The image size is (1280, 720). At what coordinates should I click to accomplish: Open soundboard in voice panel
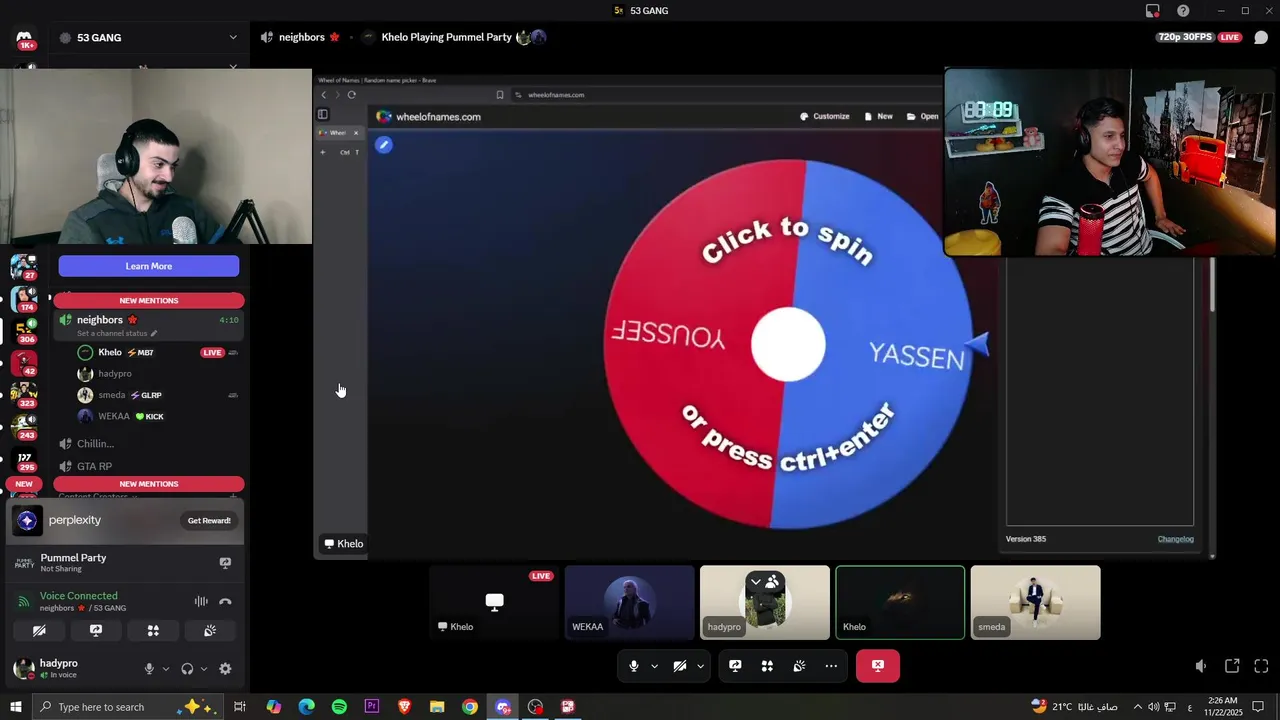[x=210, y=631]
